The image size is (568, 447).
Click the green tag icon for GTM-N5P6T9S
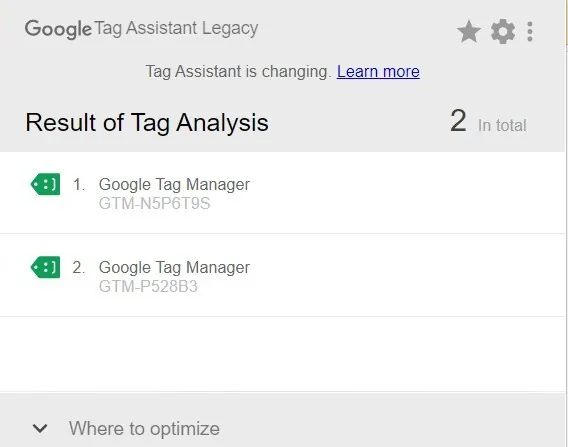coord(45,184)
